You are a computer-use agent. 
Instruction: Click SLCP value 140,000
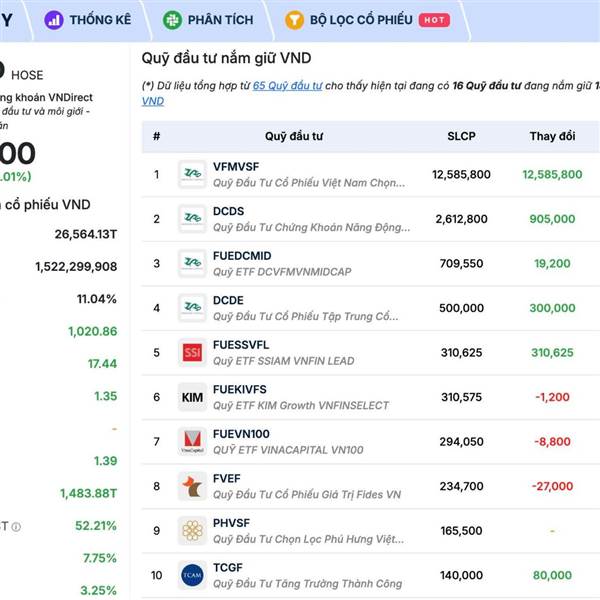coord(461,575)
